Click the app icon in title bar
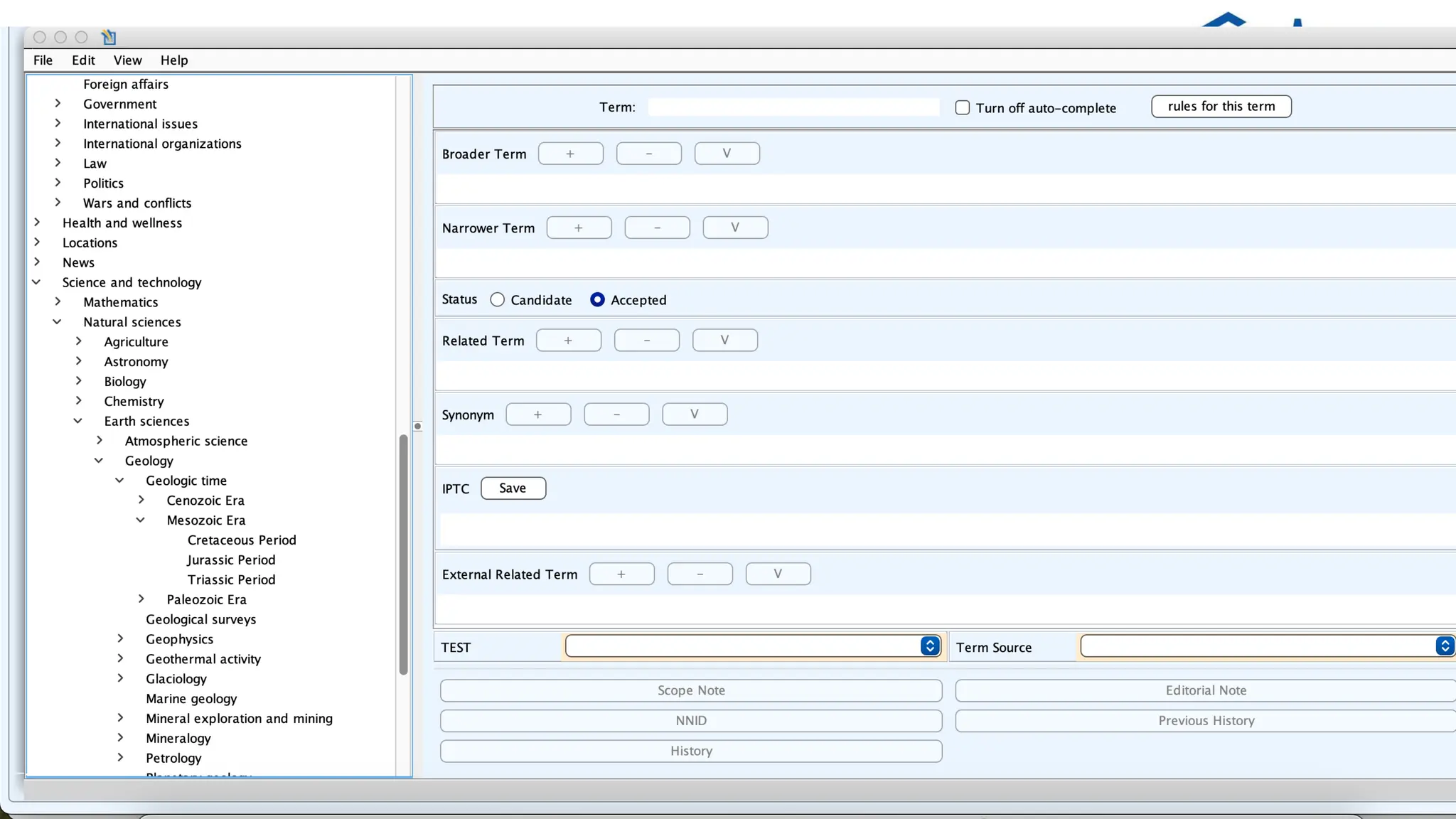This screenshot has width=1456, height=819. tap(109, 37)
